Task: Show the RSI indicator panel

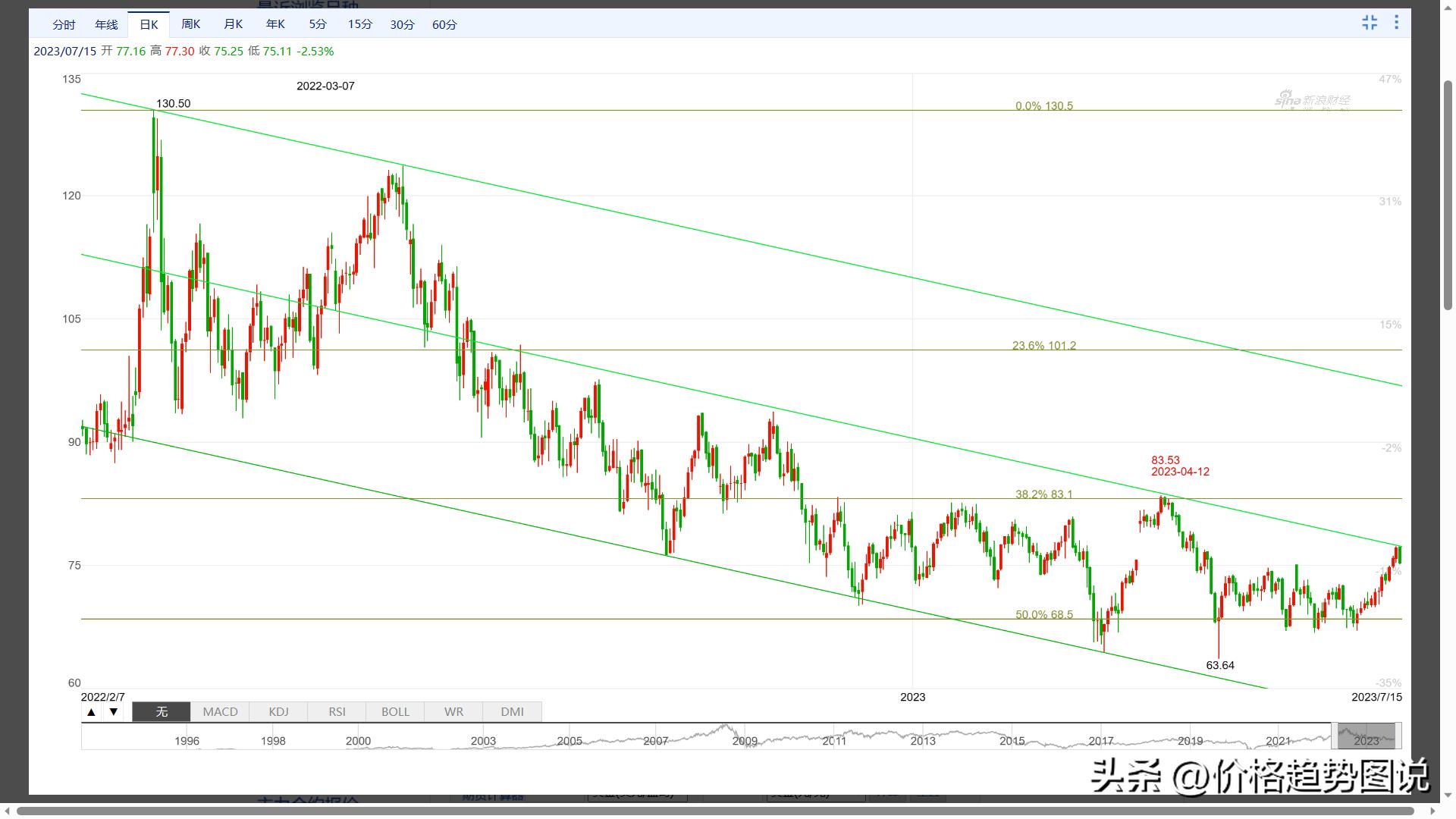Action: point(337,712)
